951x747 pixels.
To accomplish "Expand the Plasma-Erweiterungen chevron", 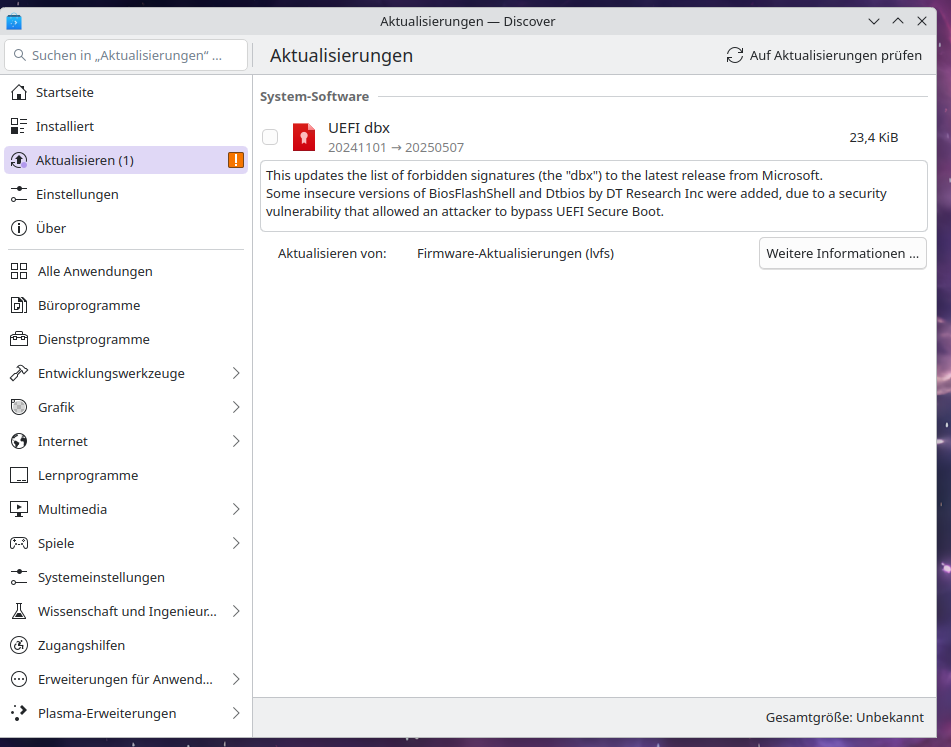I will (236, 713).
